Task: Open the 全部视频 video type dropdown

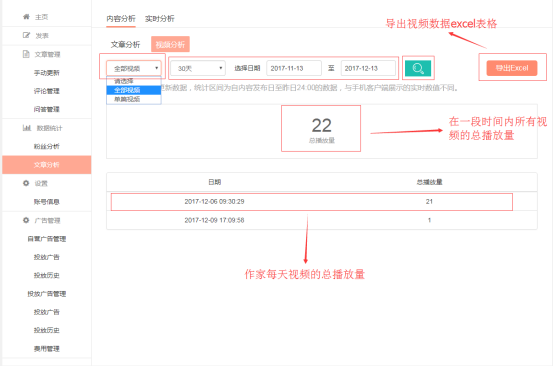Action: [x=134, y=68]
